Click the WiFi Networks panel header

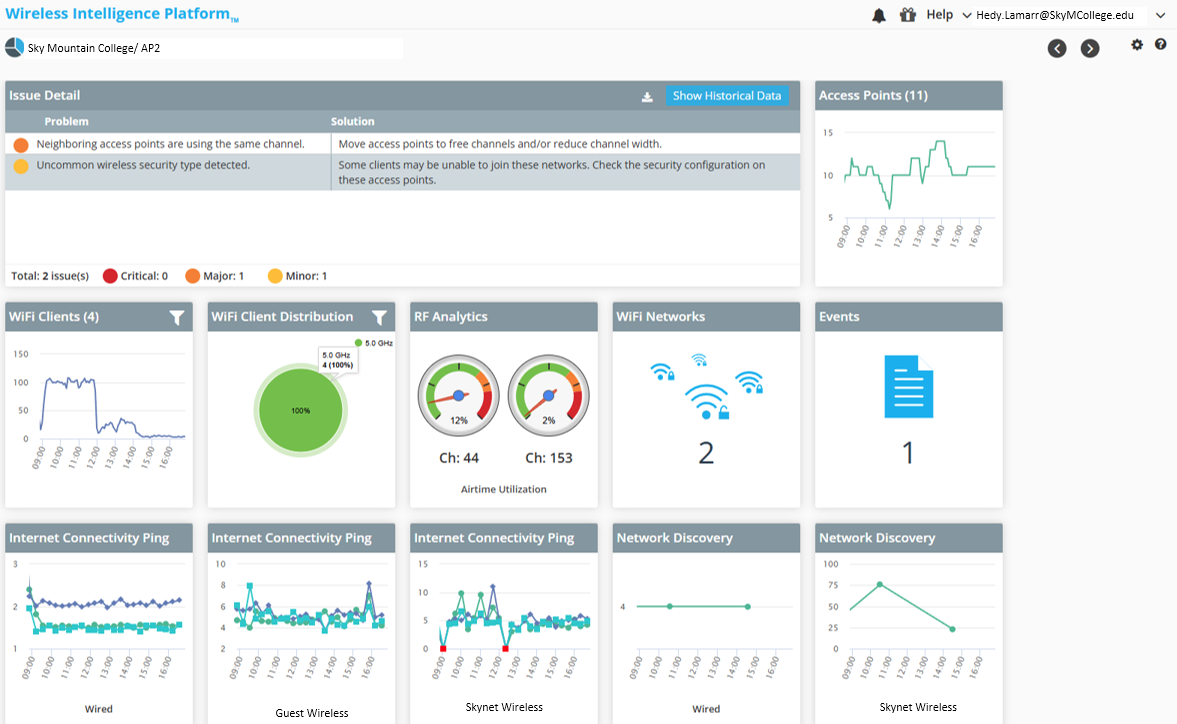706,317
